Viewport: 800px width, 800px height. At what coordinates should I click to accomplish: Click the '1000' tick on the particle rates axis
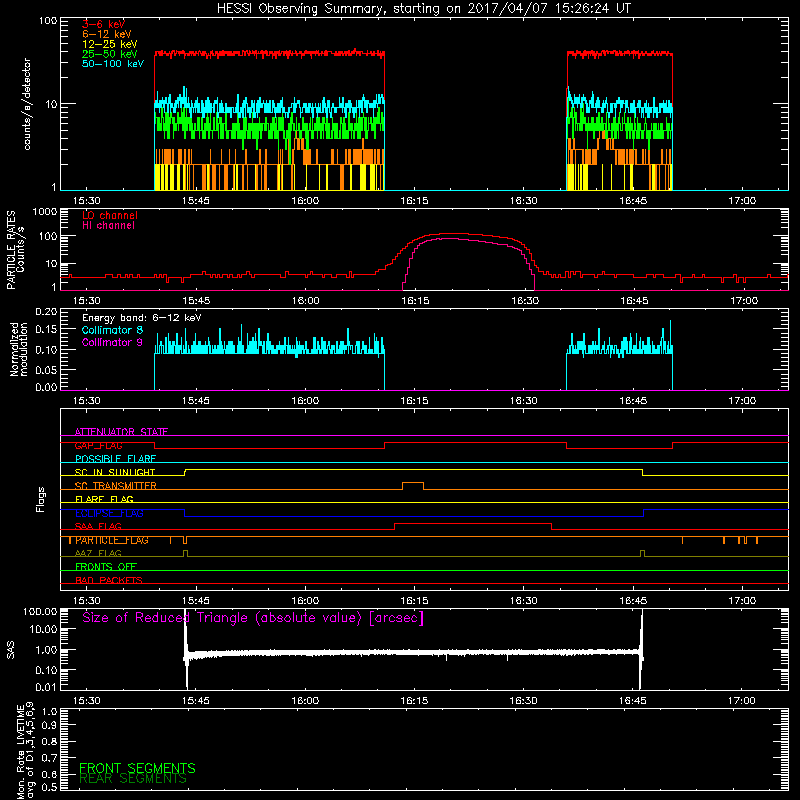(x=45, y=212)
